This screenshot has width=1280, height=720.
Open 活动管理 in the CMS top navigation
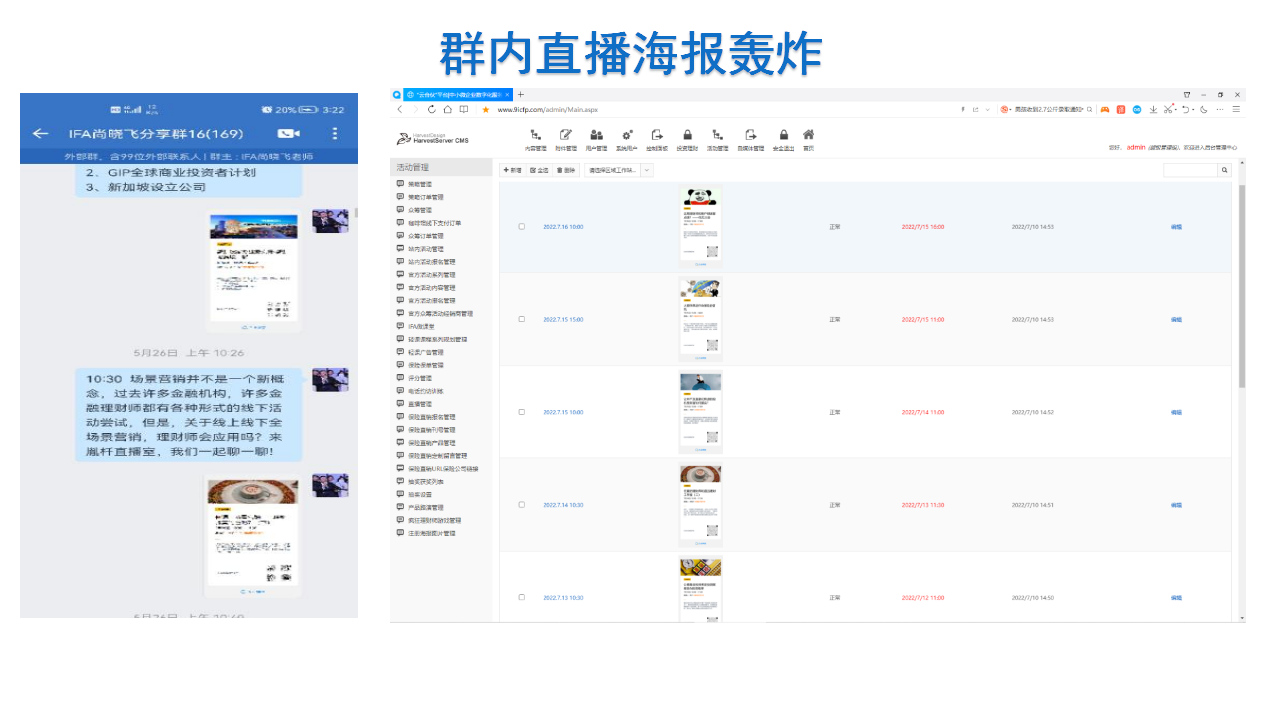[717, 140]
